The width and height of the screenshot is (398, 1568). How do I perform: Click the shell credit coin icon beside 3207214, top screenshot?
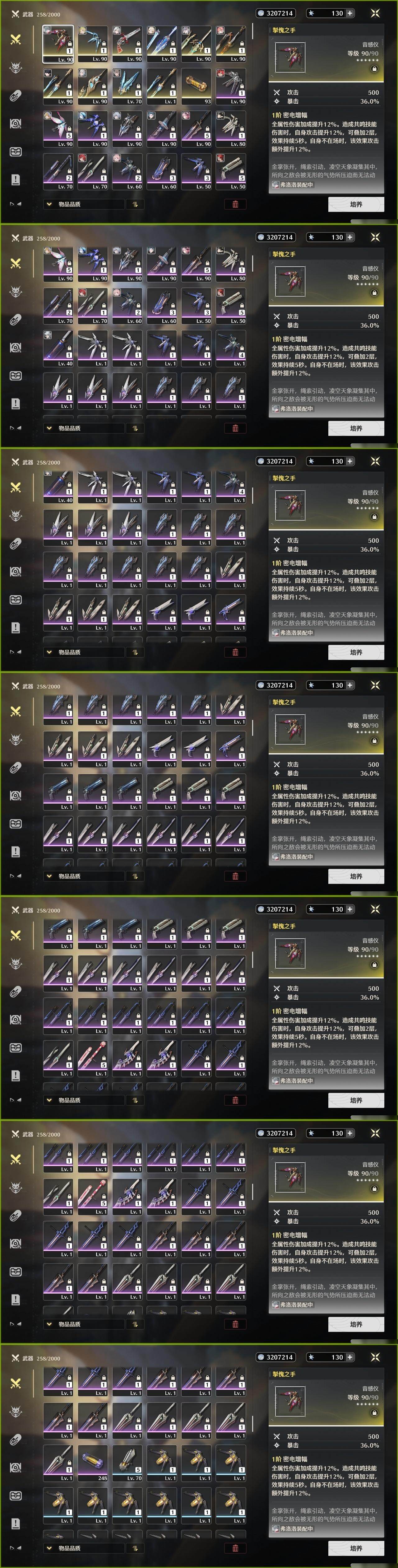pyautogui.click(x=261, y=13)
